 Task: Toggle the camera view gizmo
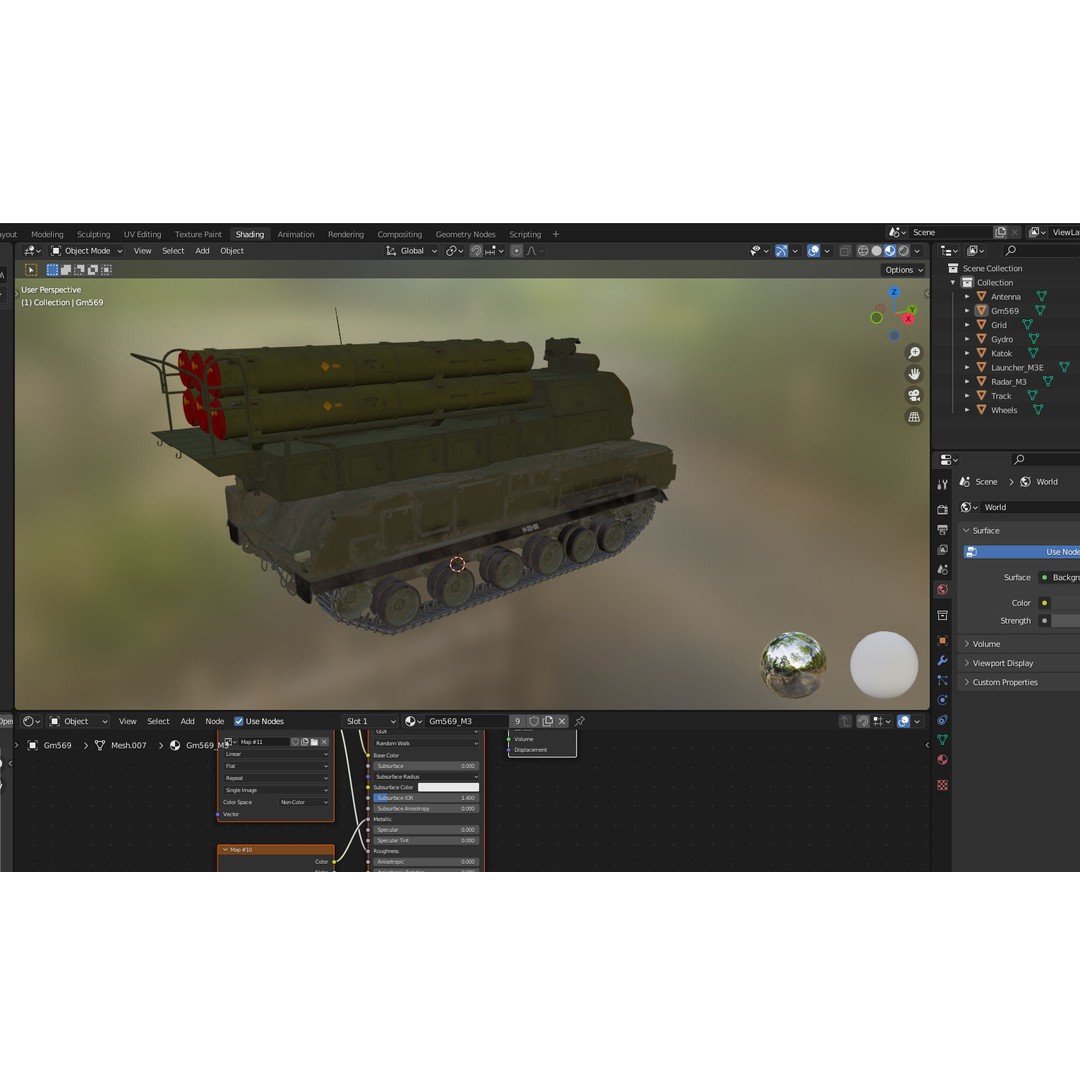click(x=914, y=395)
